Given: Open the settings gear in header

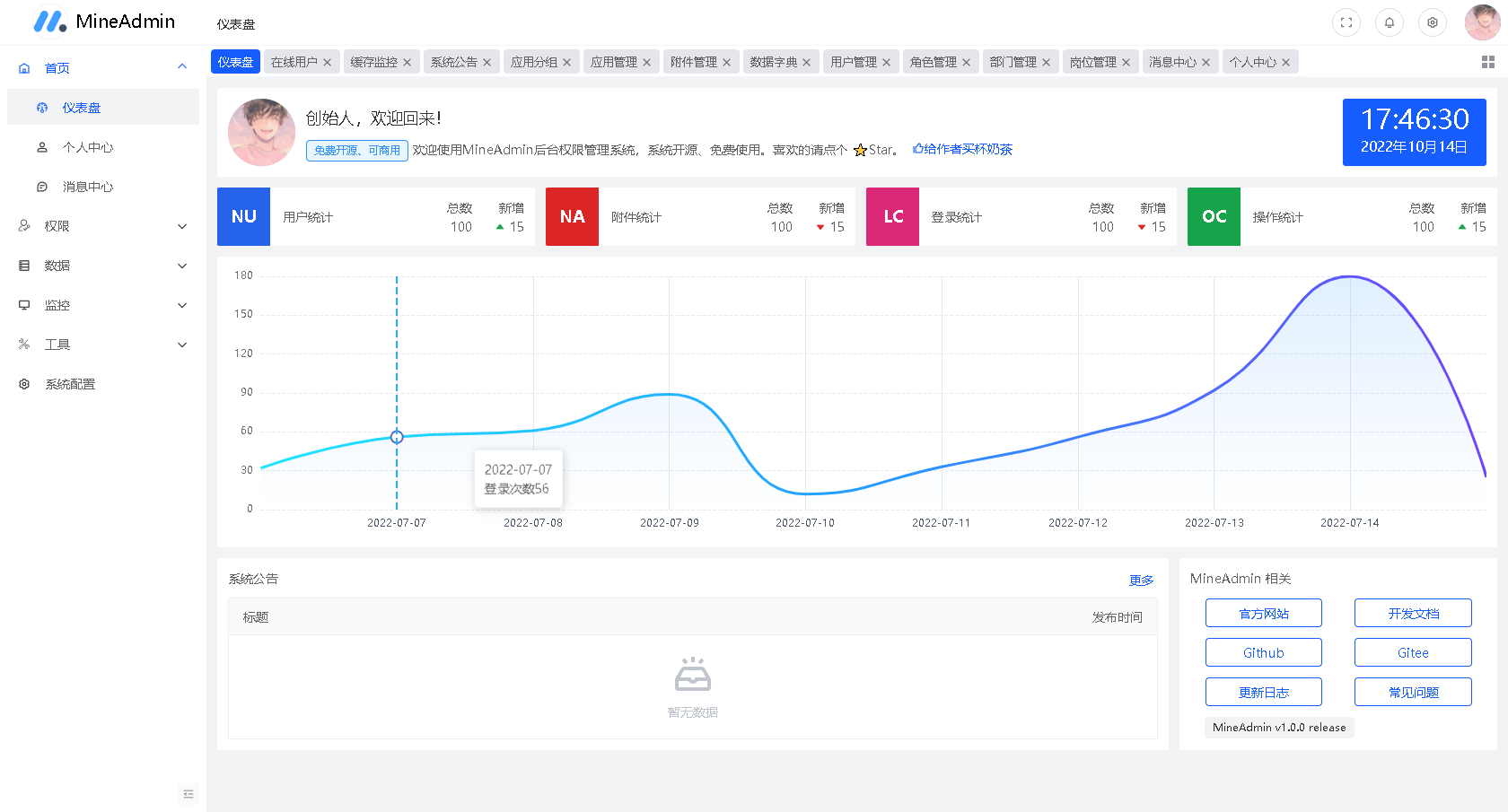Looking at the screenshot, I should [1433, 22].
